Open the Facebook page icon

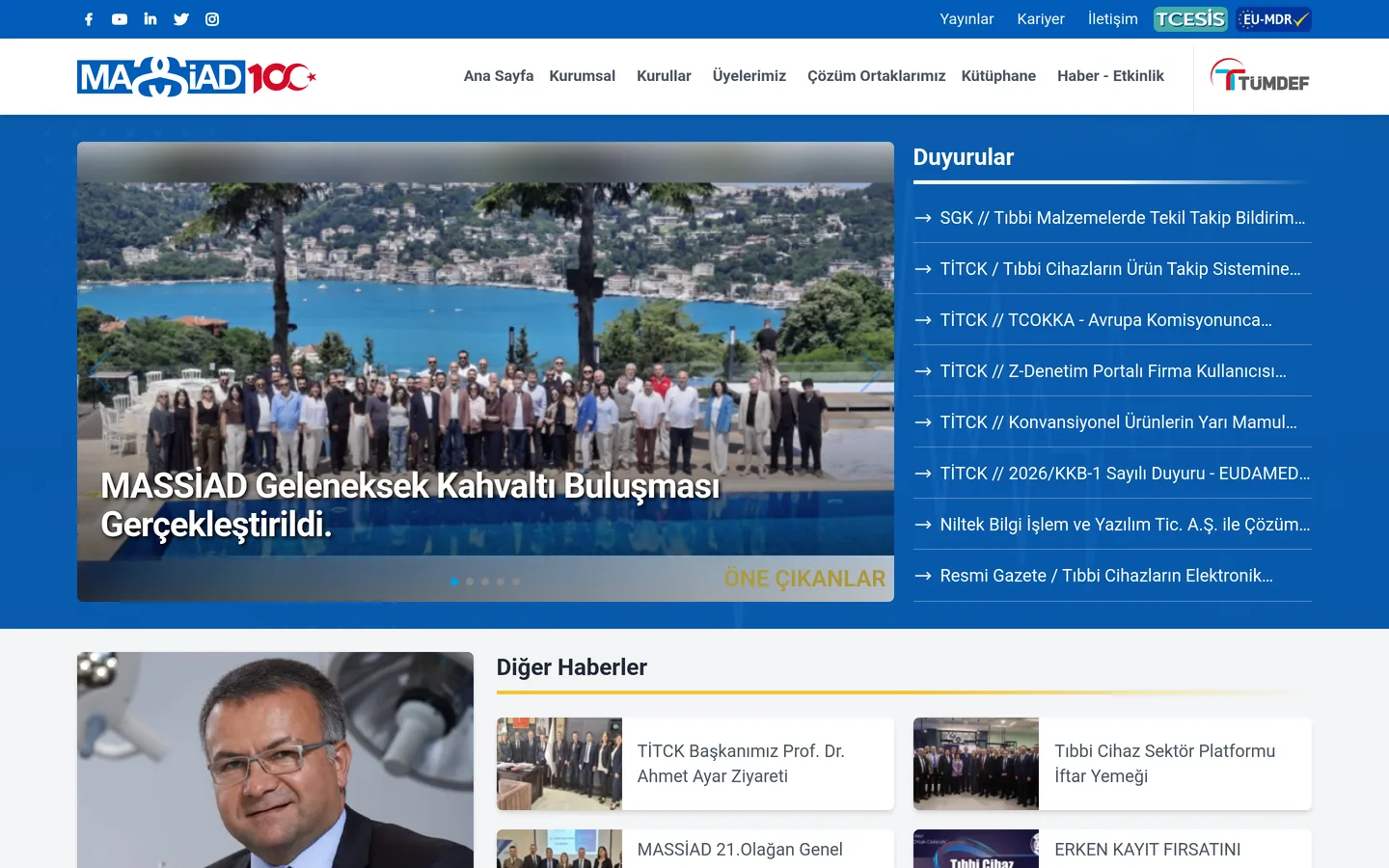[89, 19]
